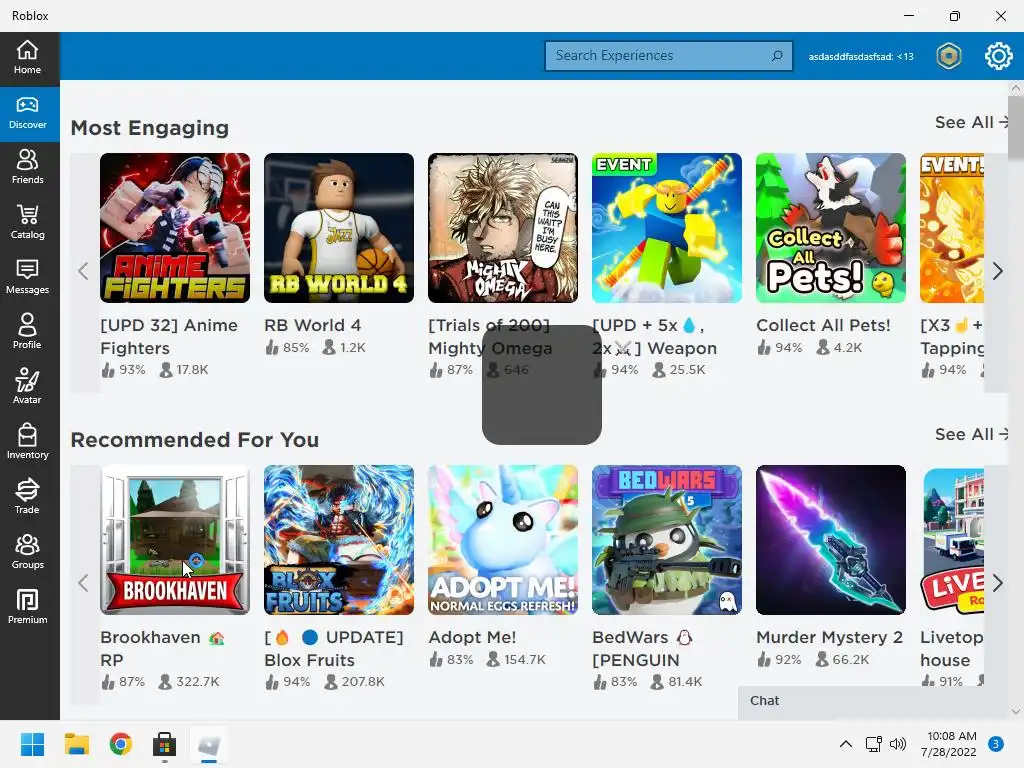The image size is (1024, 768).
Task: Click the Search Experiences field
Action: pos(669,56)
